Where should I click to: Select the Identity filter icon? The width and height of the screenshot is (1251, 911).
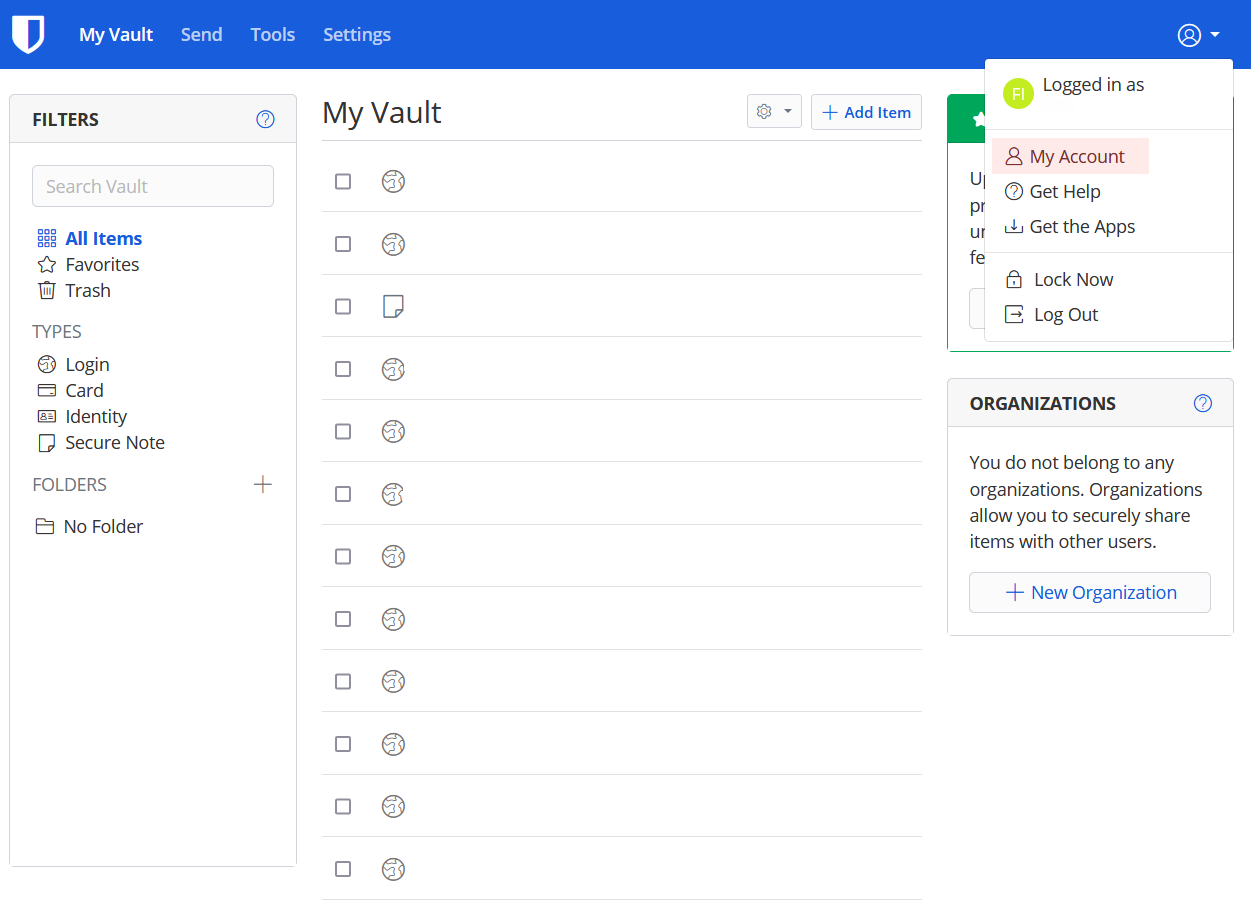47,416
